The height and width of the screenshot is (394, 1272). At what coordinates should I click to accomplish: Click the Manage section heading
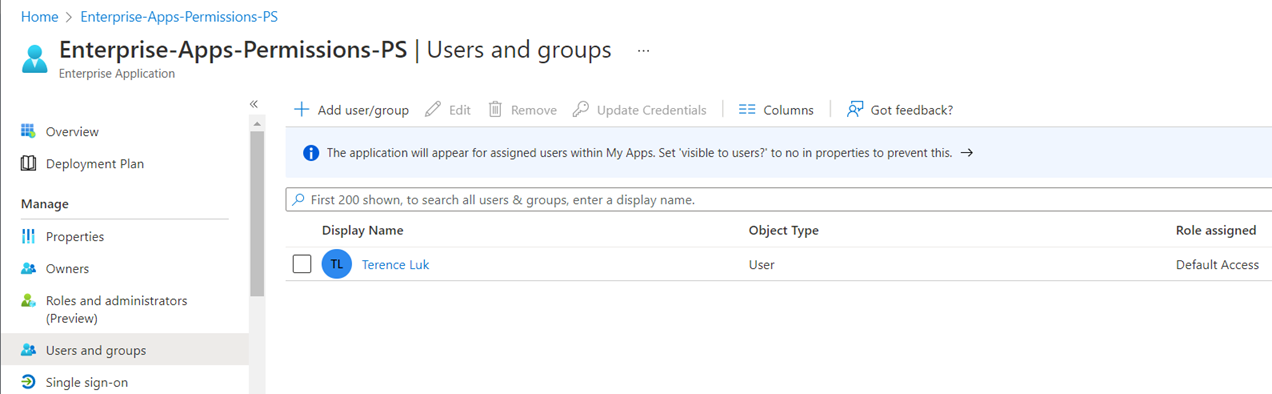[x=45, y=204]
